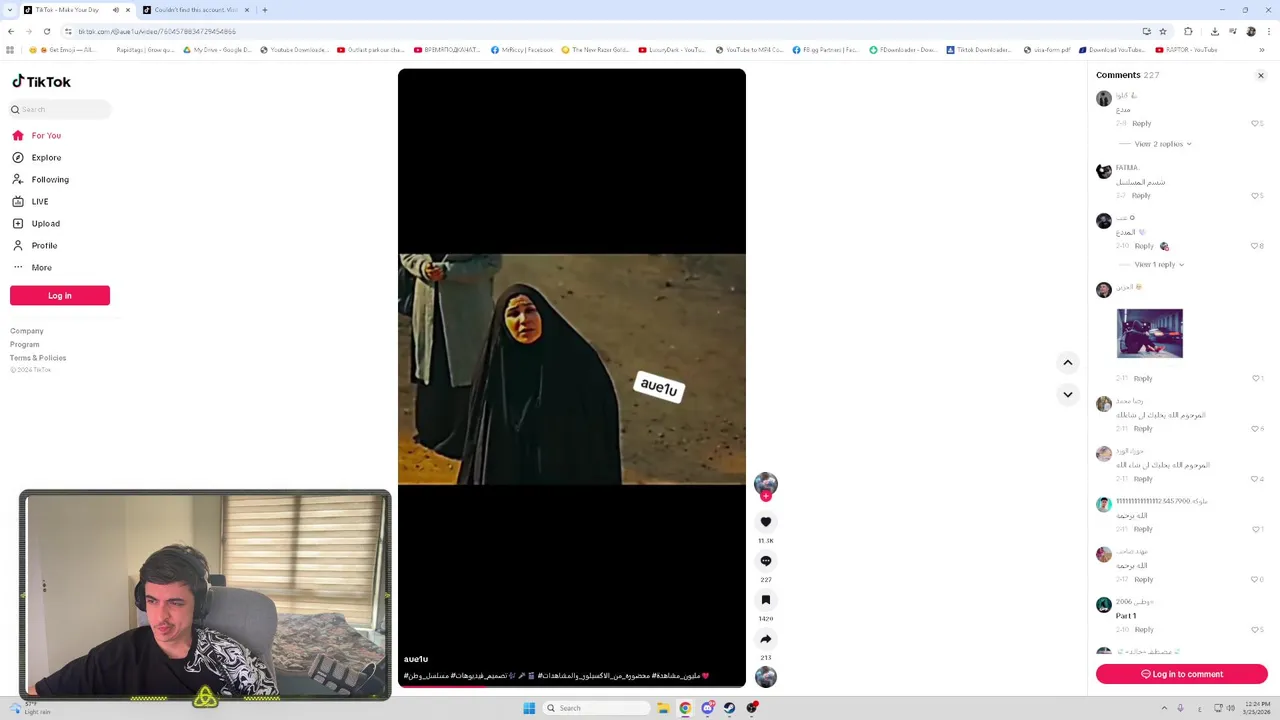Open Chrome from the taskbar
The width and height of the screenshot is (1280, 720).
point(685,708)
